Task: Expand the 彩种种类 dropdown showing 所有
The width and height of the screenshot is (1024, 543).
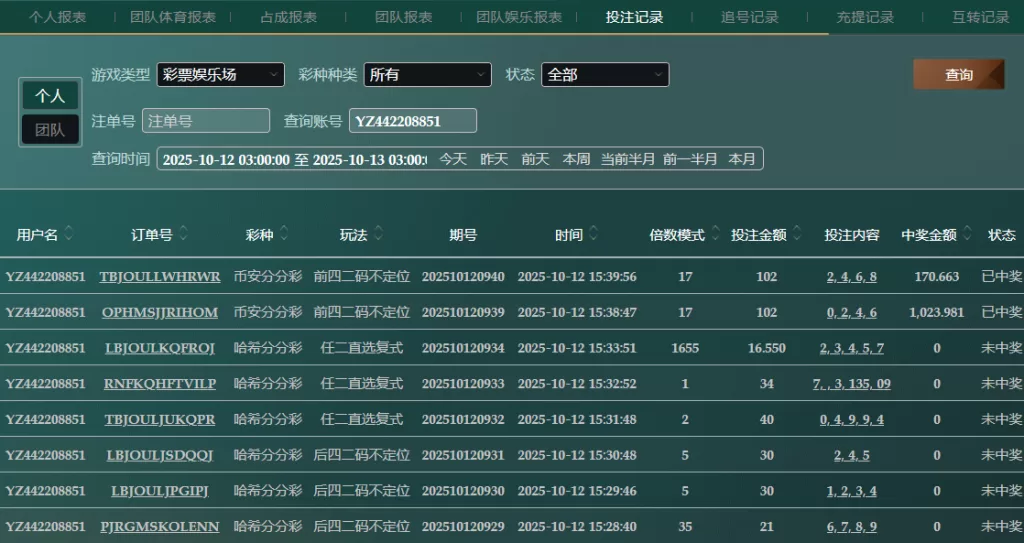Action: 427,75
